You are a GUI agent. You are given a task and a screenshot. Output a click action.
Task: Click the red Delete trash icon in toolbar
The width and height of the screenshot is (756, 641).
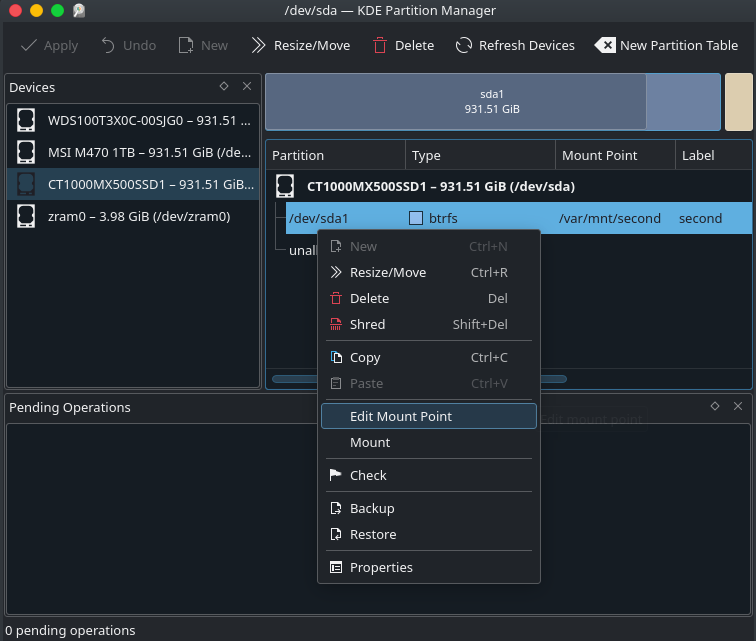(379, 45)
